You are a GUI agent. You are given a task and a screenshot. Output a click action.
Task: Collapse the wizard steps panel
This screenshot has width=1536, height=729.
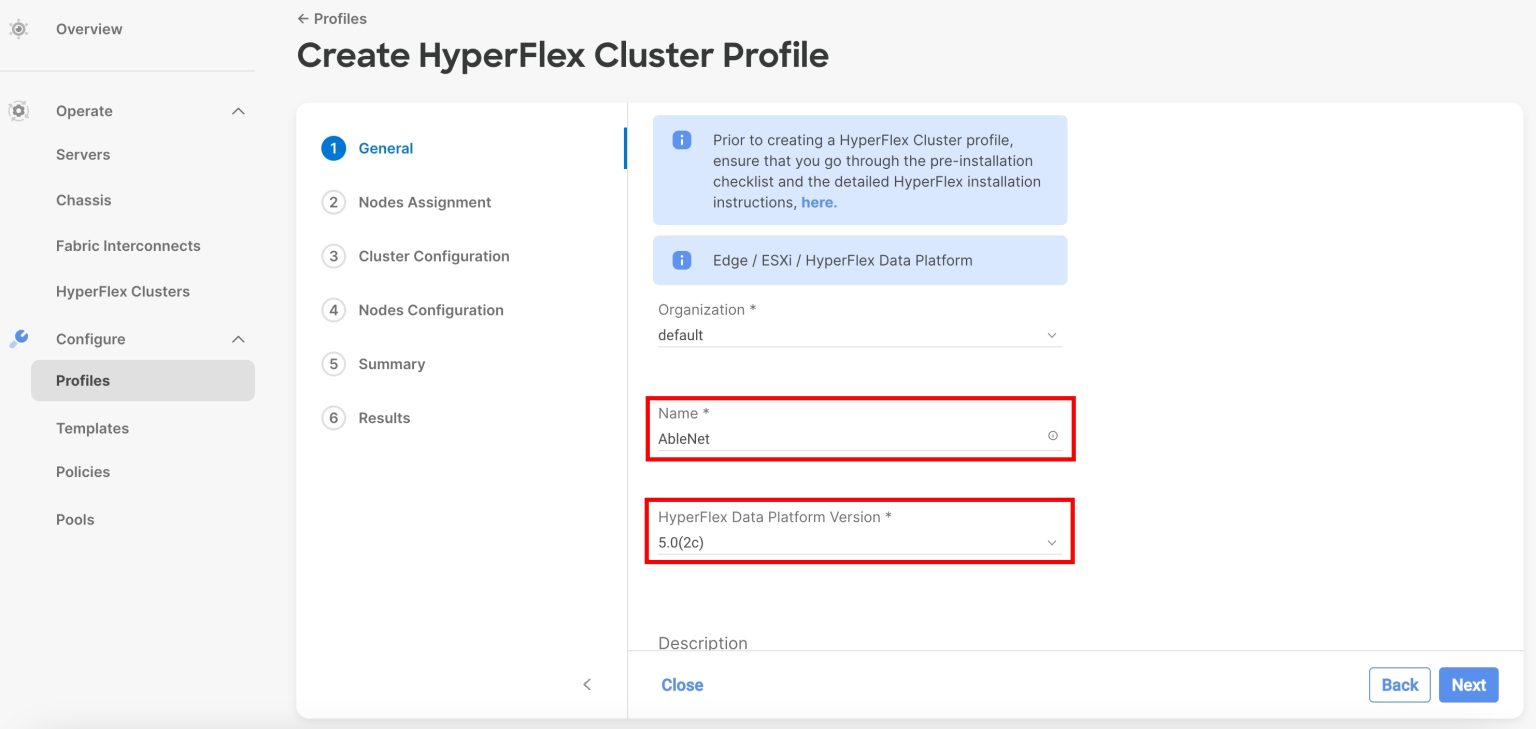click(587, 684)
